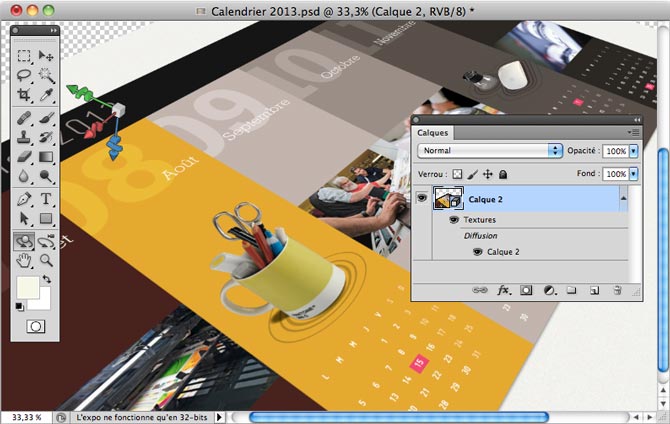Open the Fond fill dropdown arrow
670x424 pixels.
pos(633,174)
